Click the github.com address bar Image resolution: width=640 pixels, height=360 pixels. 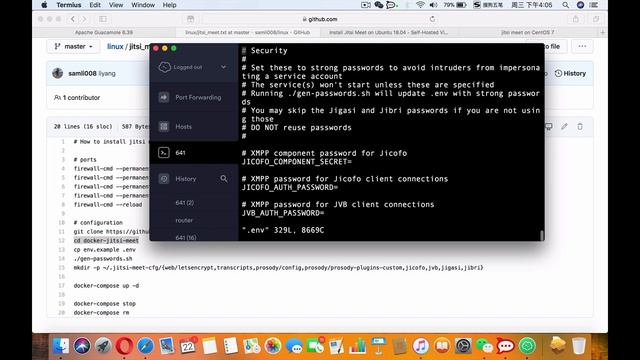(x=320, y=19)
